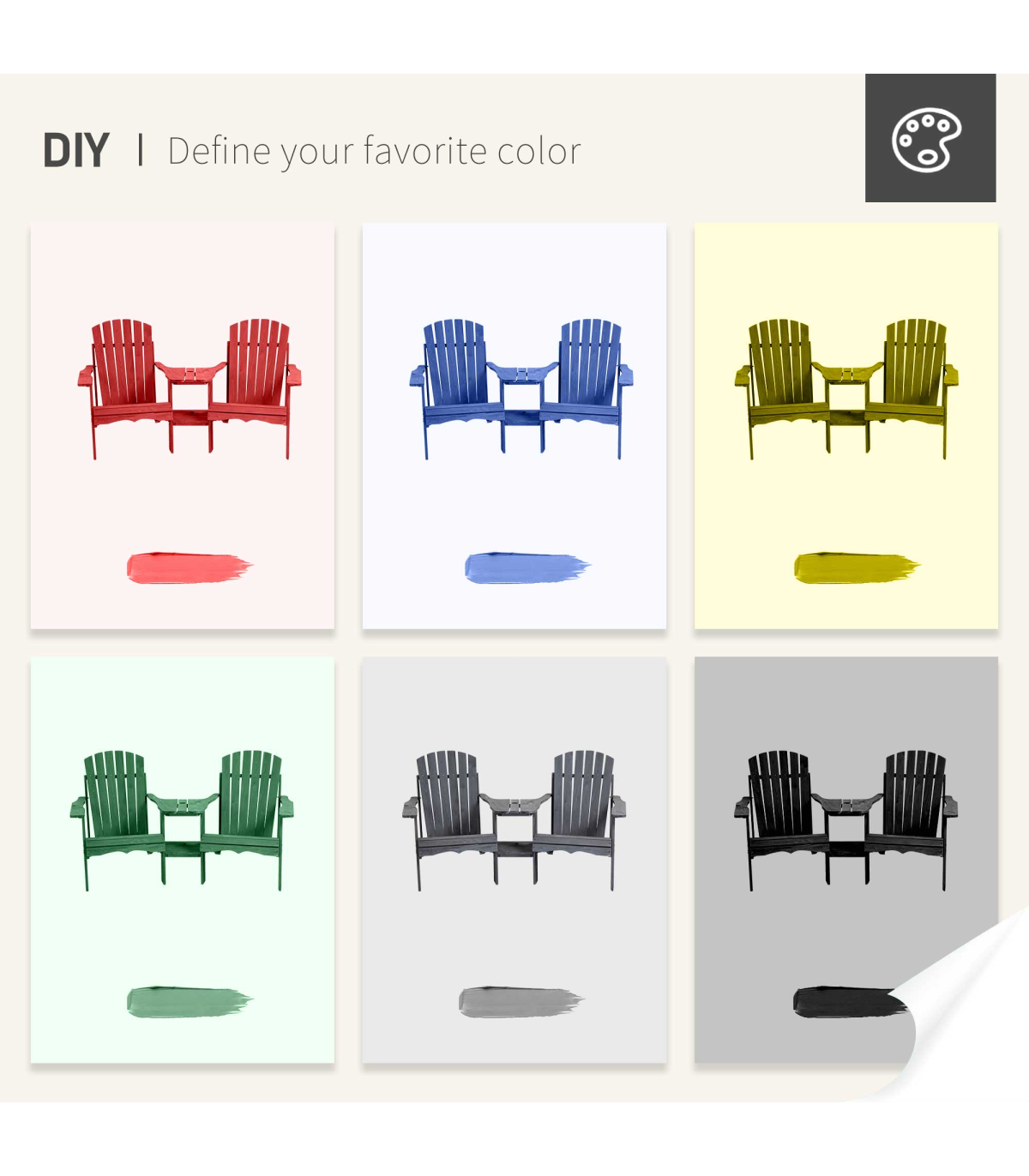Select the black Adirondack chair set
This screenshot has width=1029, height=1176.
846,821
